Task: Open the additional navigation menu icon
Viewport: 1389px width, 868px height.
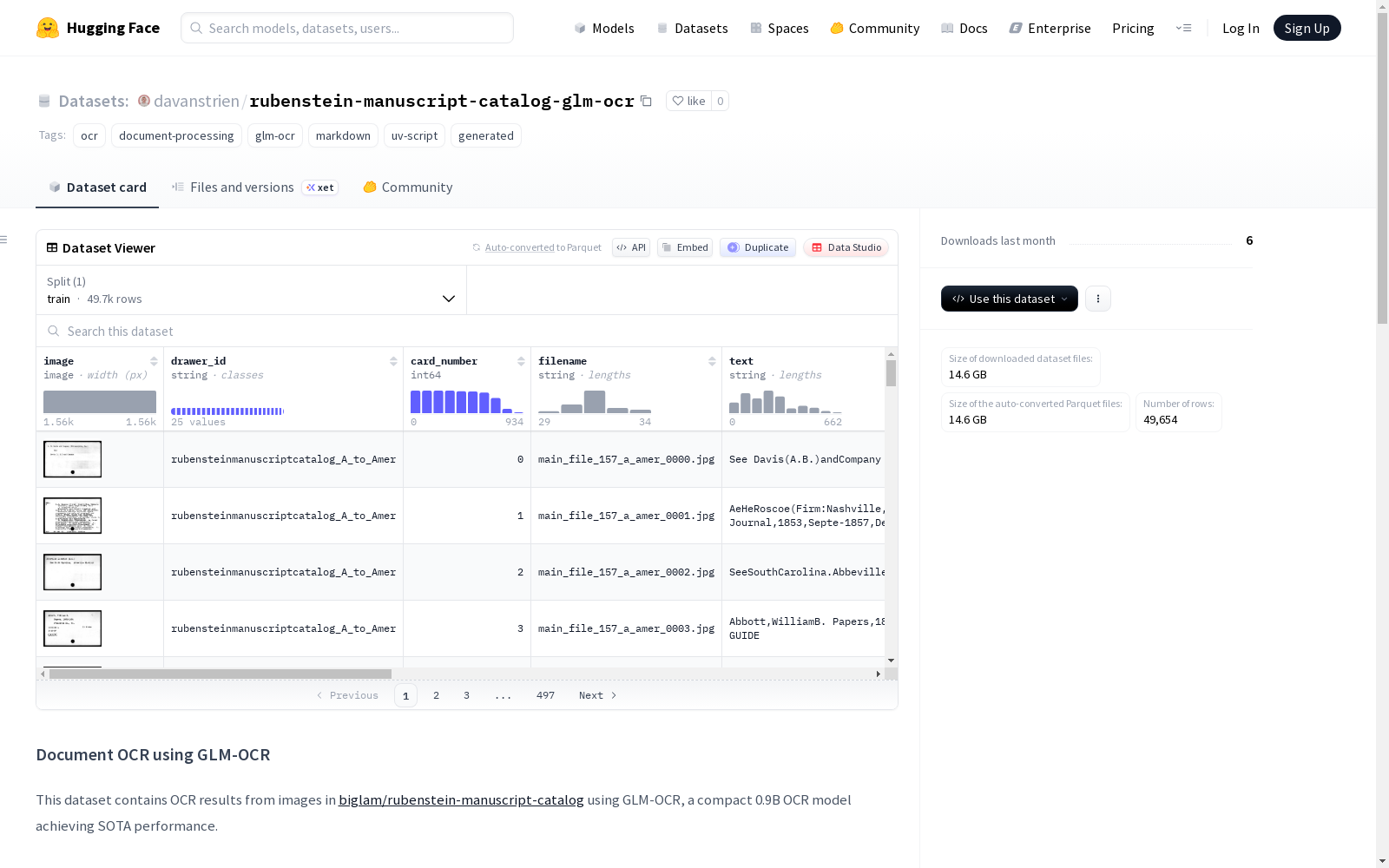Action: pos(1183,28)
